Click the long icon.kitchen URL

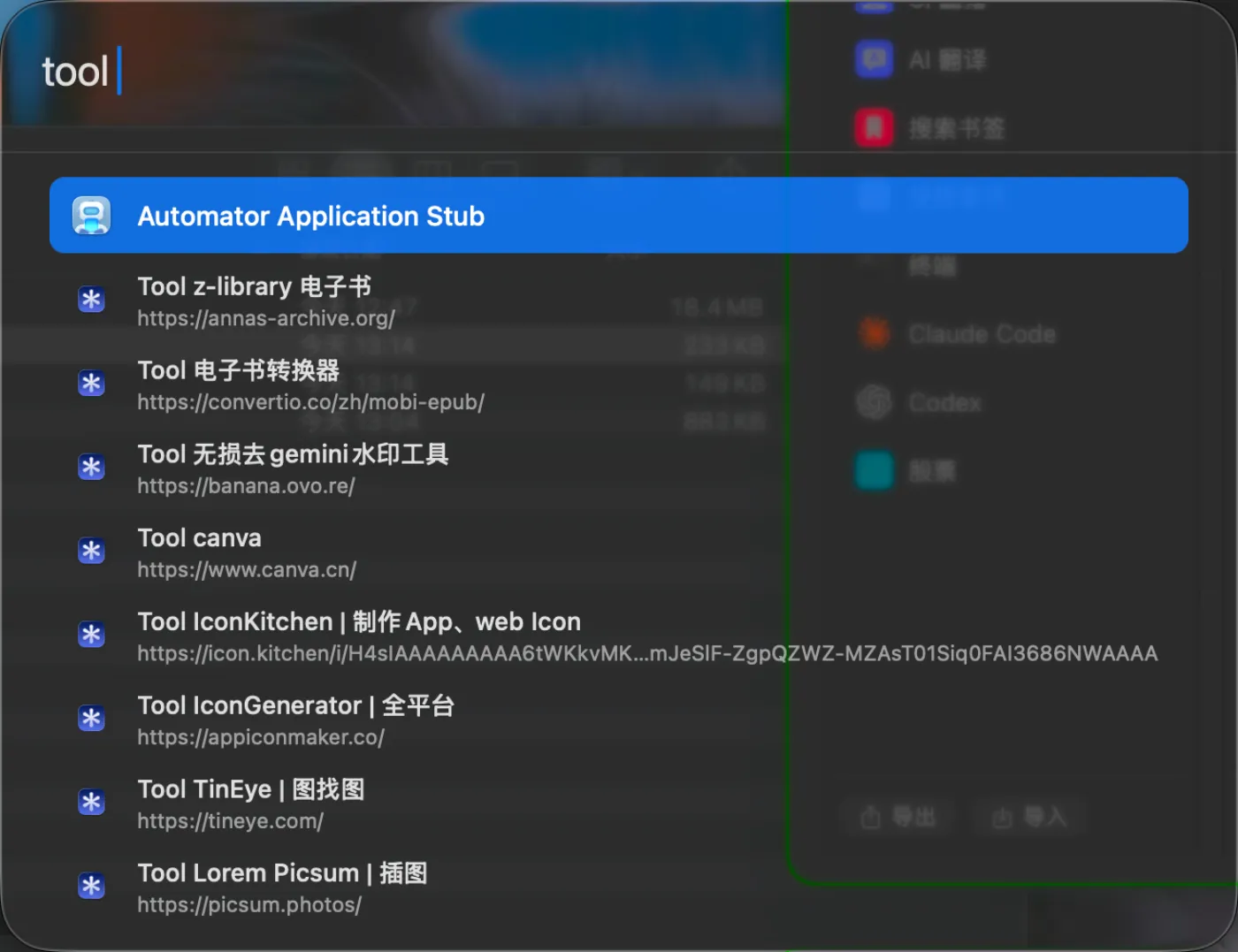tap(647, 653)
